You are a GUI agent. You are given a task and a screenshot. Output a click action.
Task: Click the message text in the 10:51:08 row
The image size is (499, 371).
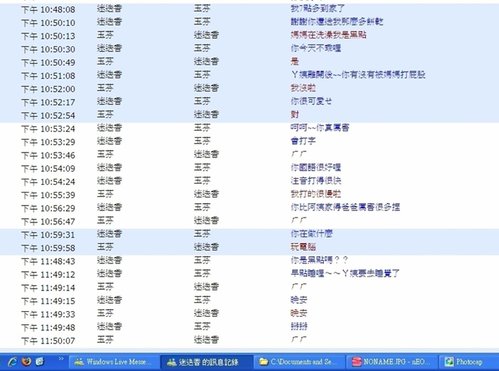358,75
